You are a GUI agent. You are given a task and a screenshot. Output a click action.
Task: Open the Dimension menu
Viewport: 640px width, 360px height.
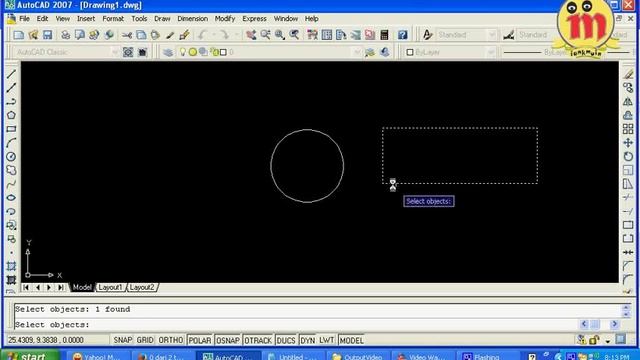[192, 19]
